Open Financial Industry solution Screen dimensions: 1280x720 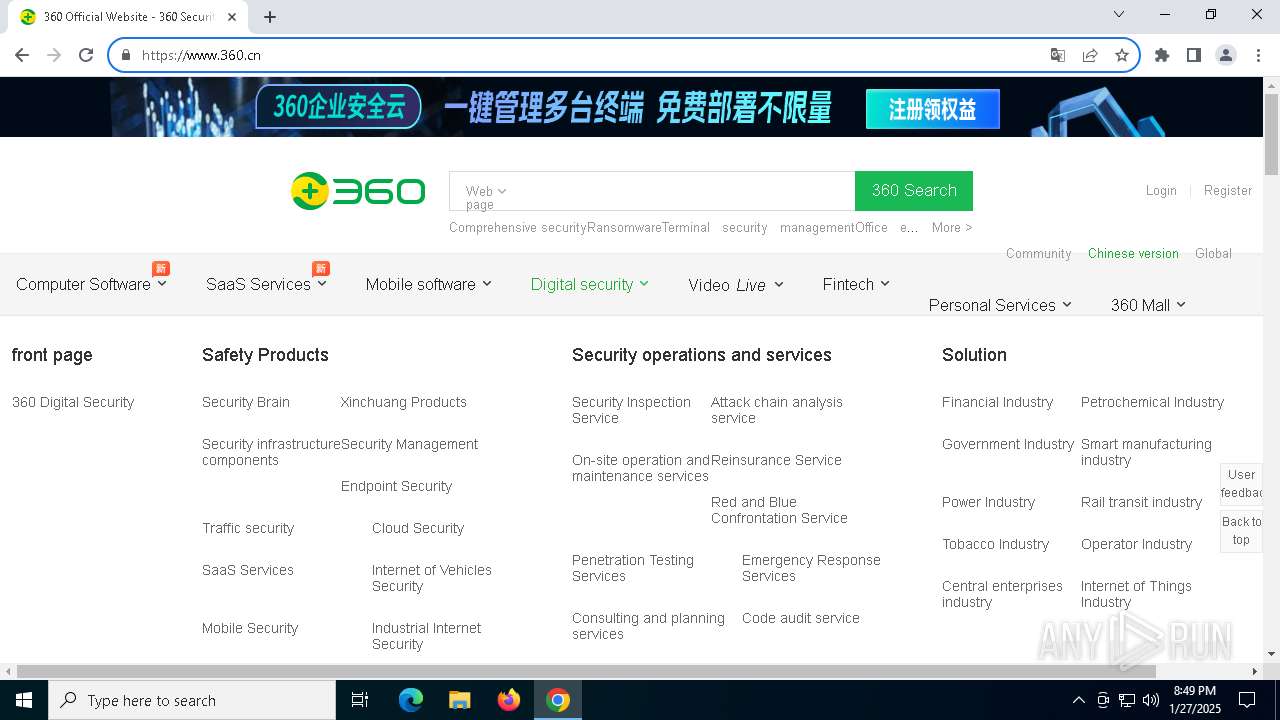(997, 402)
